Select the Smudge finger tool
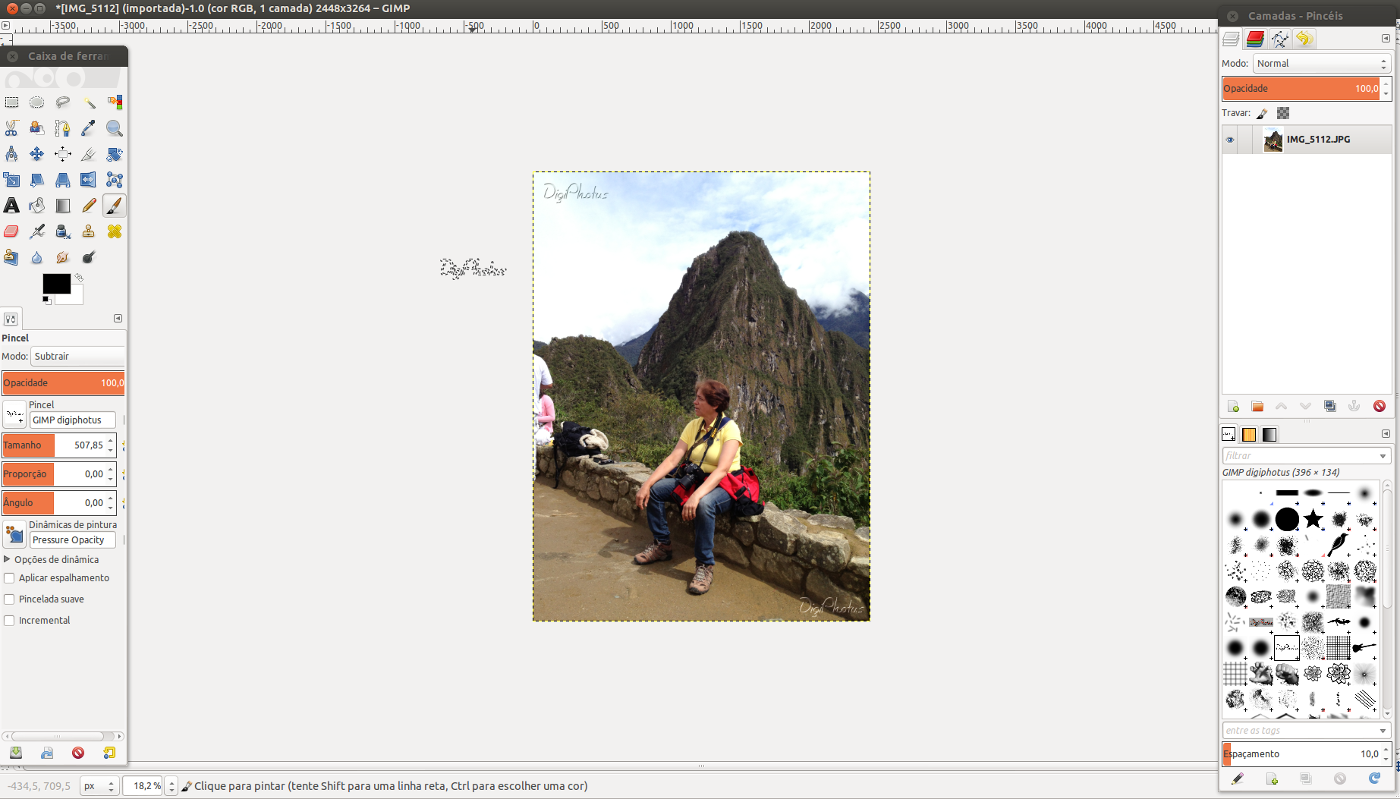 tap(63, 258)
